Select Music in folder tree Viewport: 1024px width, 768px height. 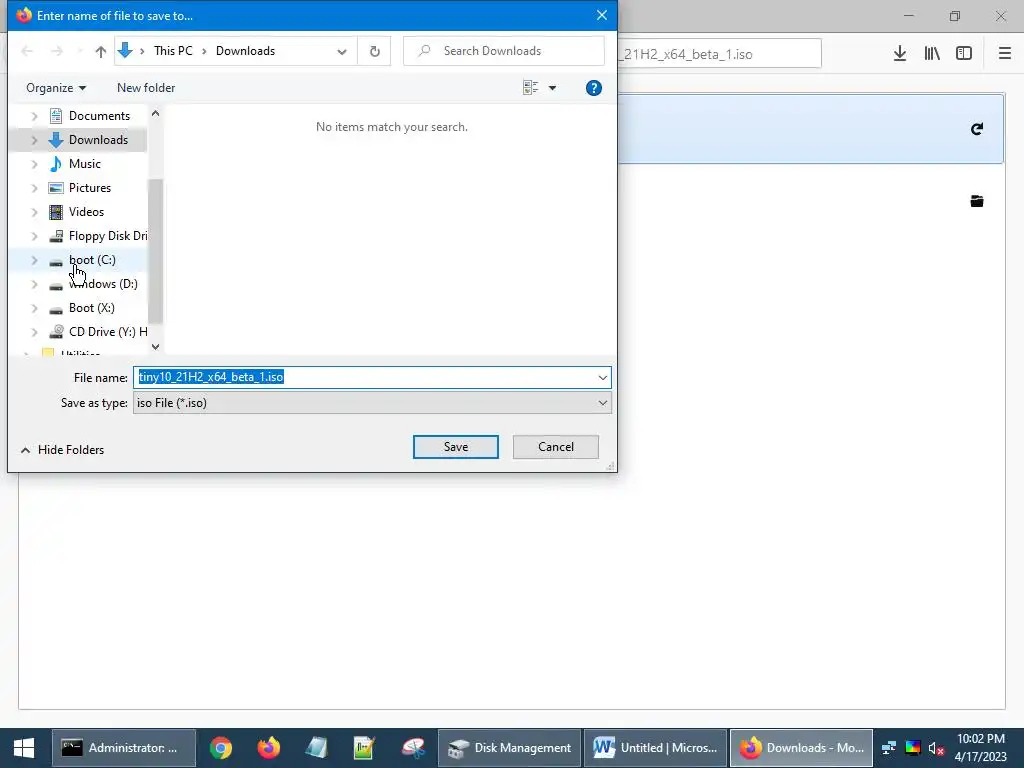pyautogui.click(x=85, y=164)
